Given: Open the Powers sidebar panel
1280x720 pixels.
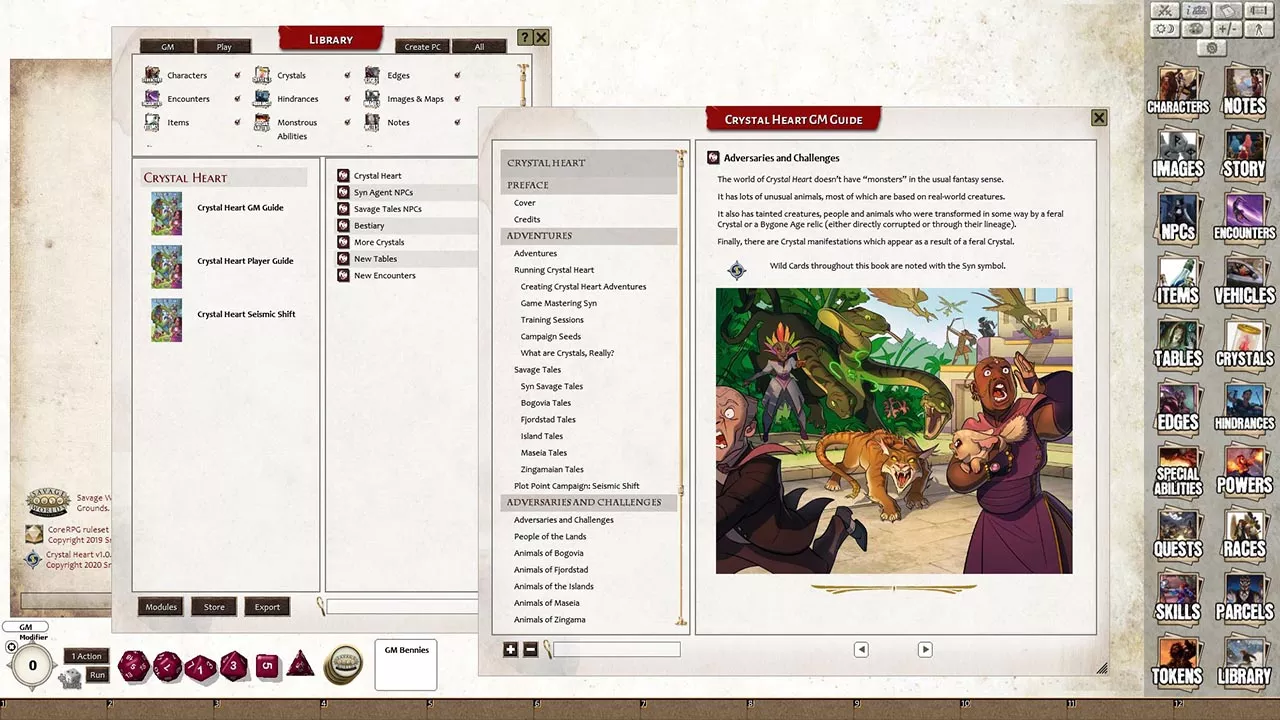Looking at the screenshot, I should tap(1244, 470).
